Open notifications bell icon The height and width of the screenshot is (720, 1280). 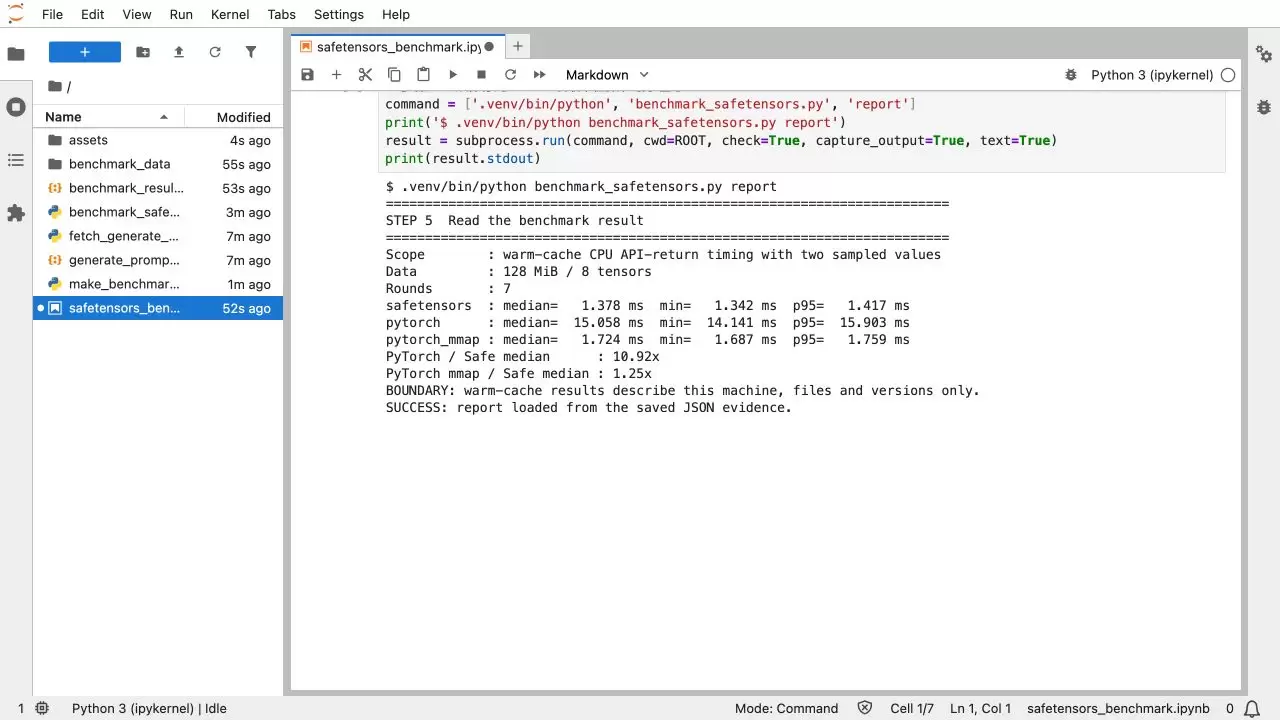pos(1251,708)
